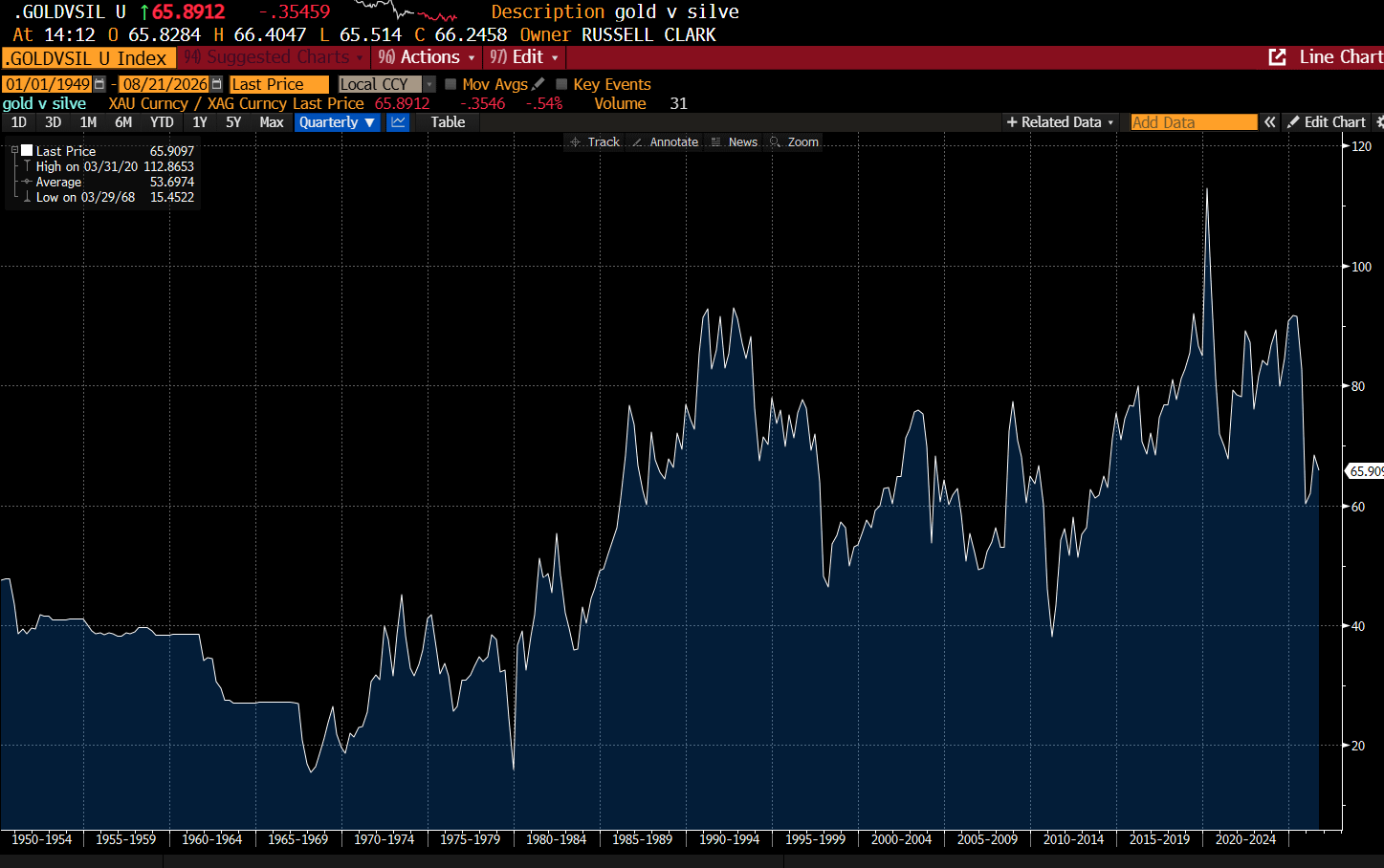The image size is (1384, 868).
Task: Click the -.54% change value
Action: (544, 103)
